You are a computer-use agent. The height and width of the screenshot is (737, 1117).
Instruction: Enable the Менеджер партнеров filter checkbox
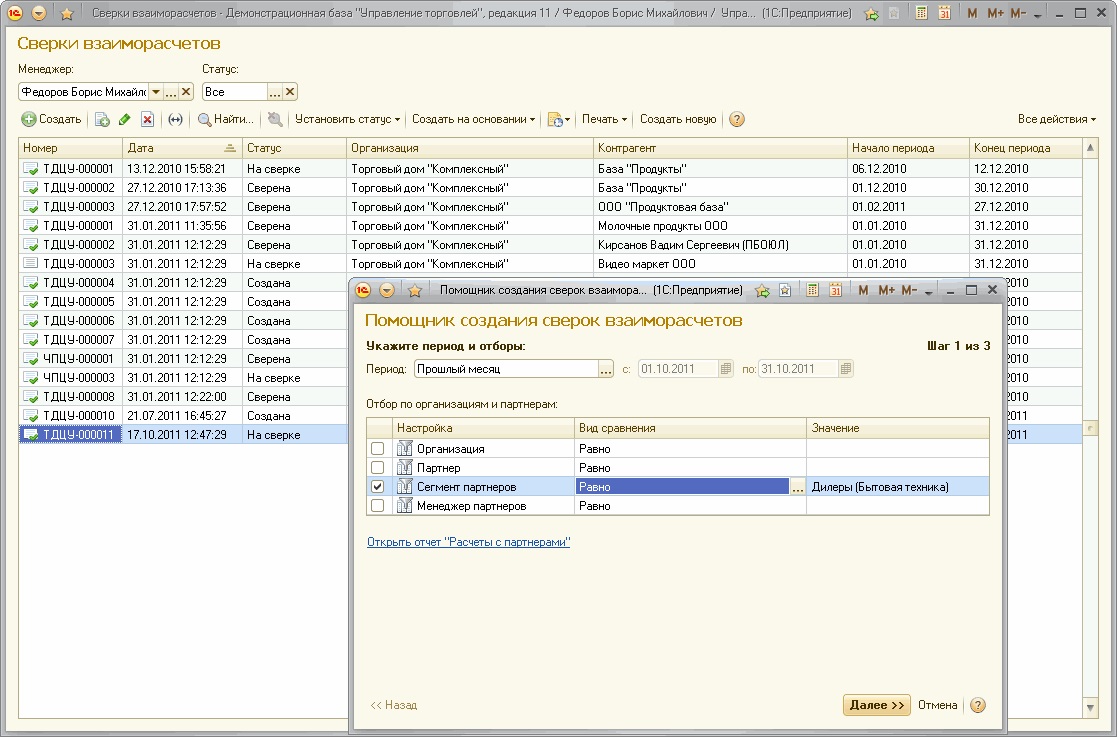(x=378, y=506)
